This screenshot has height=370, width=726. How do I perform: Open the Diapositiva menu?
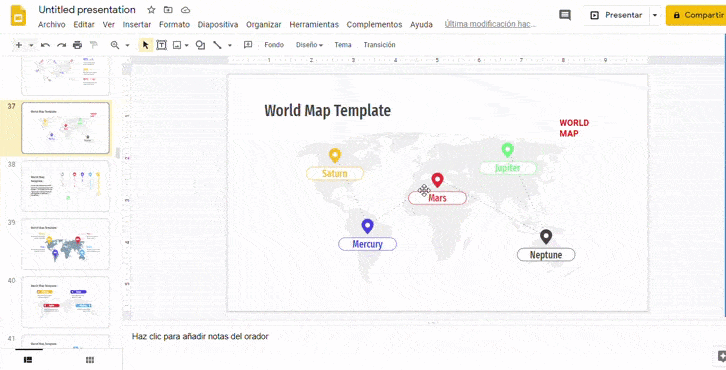pos(218,25)
